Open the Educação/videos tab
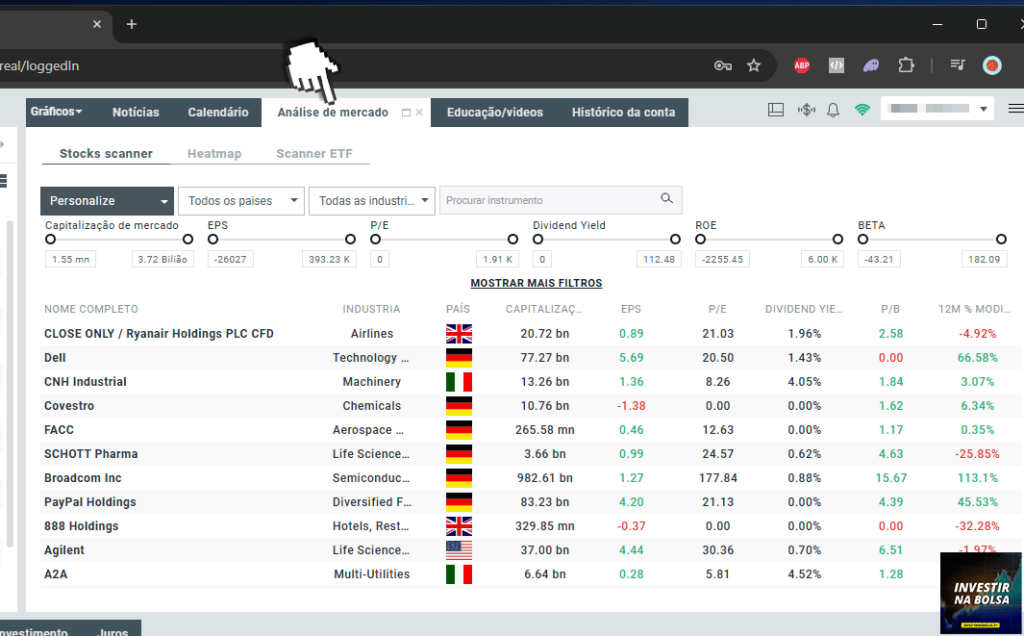Viewport: 1024px width, 636px height. (x=495, y=112)
